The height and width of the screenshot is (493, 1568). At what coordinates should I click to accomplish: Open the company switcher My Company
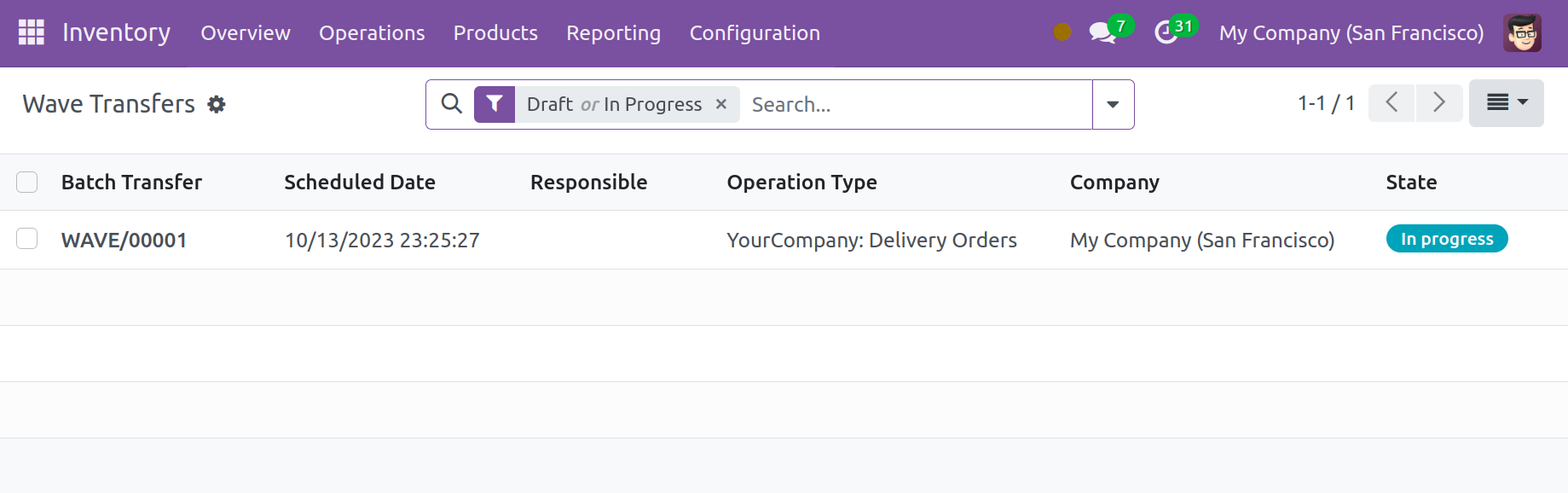tap(1351, 33)
